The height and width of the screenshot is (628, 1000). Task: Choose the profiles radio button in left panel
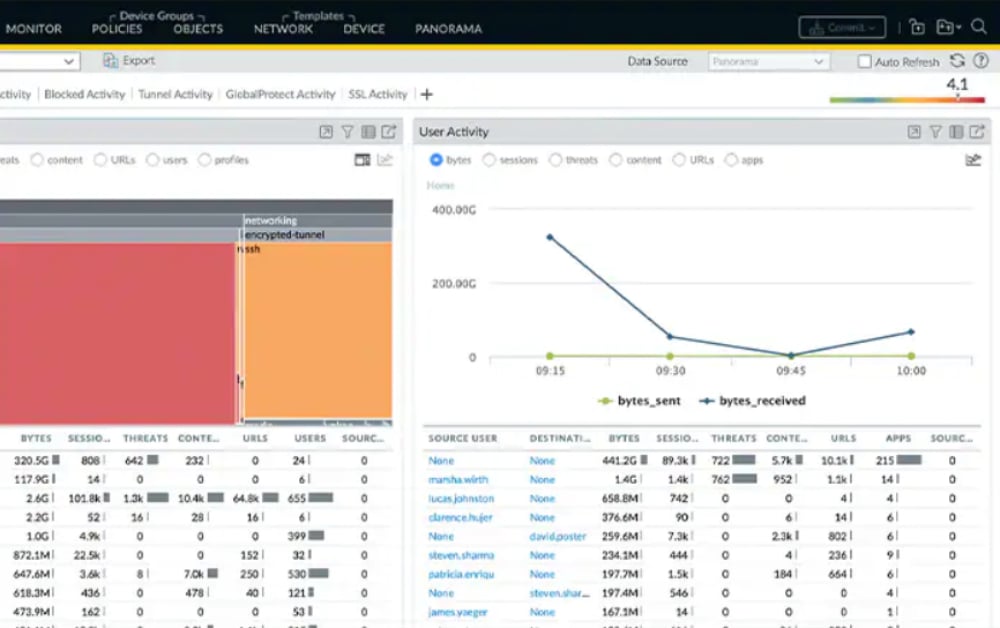tap(205, 160)
